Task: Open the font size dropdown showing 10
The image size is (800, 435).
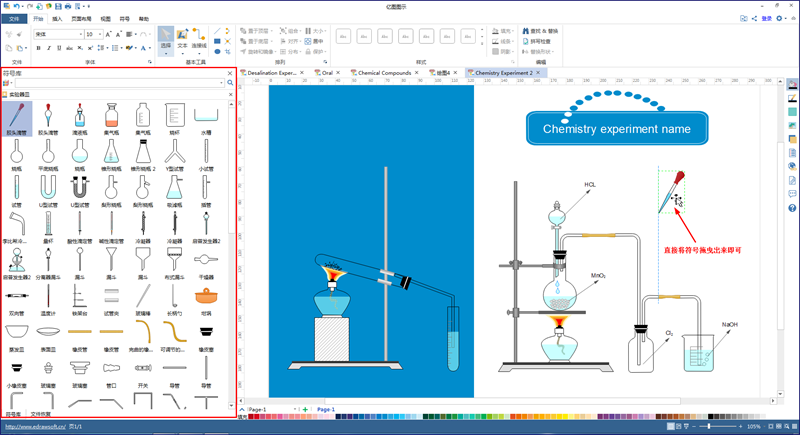Action: [99, 34]
